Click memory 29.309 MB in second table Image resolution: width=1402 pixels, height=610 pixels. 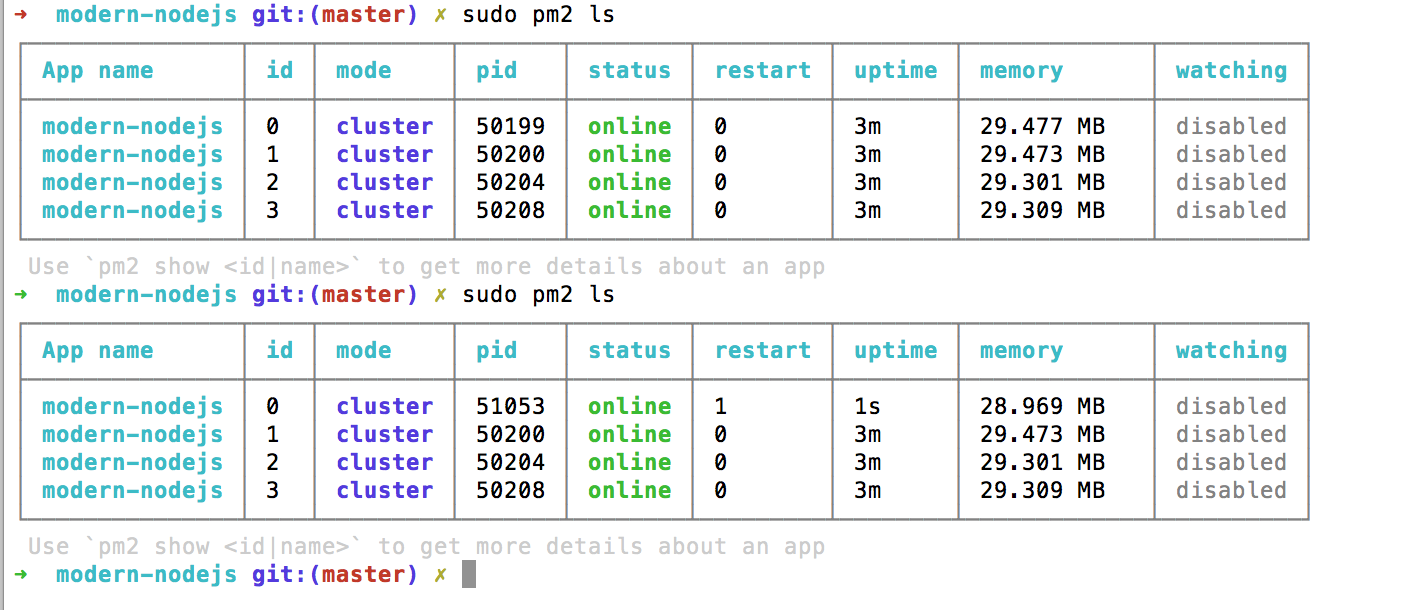point(1042,490)
